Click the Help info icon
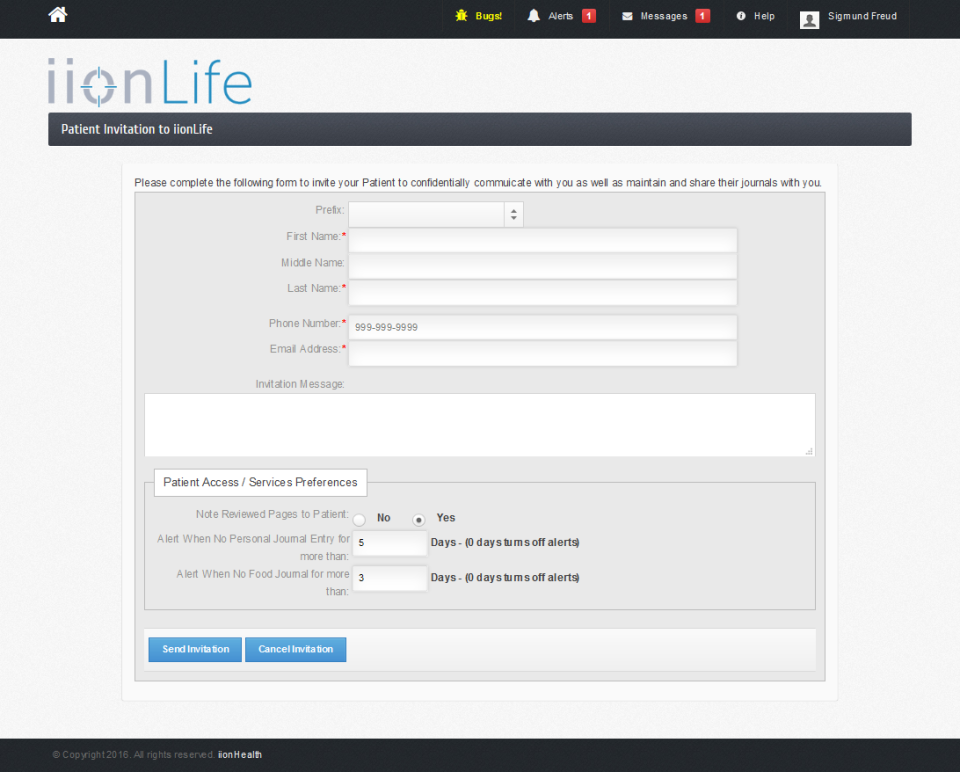This screenshot has width=960, height=772. pos(741,16)
